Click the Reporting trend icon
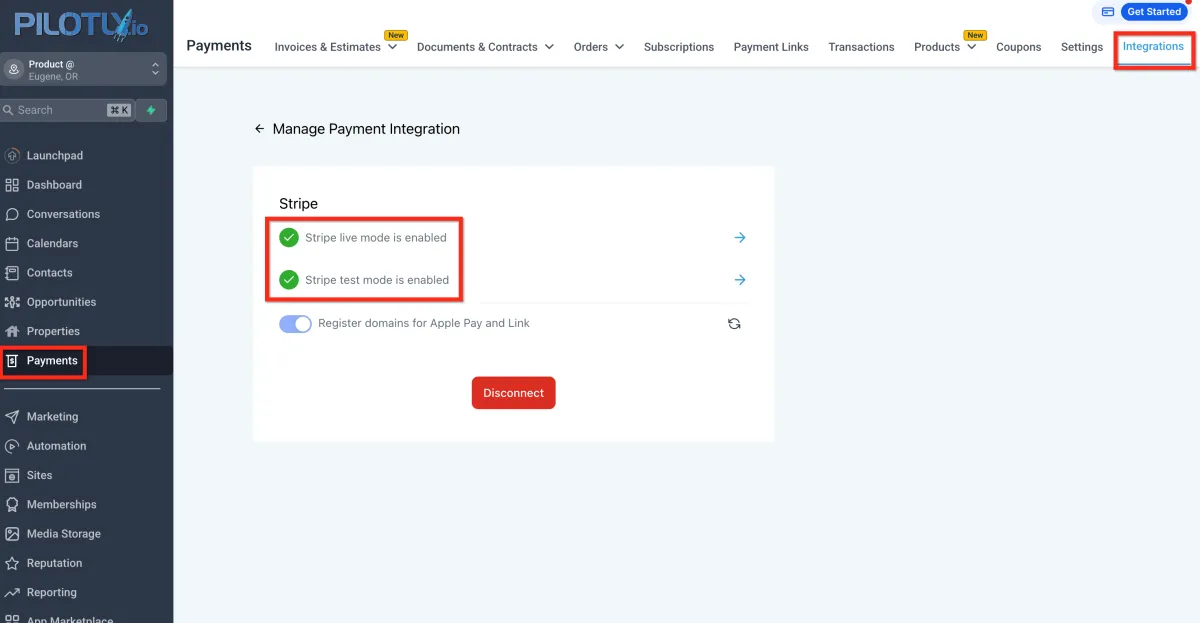Viewport: 1200px width, 623px height. 12,592
